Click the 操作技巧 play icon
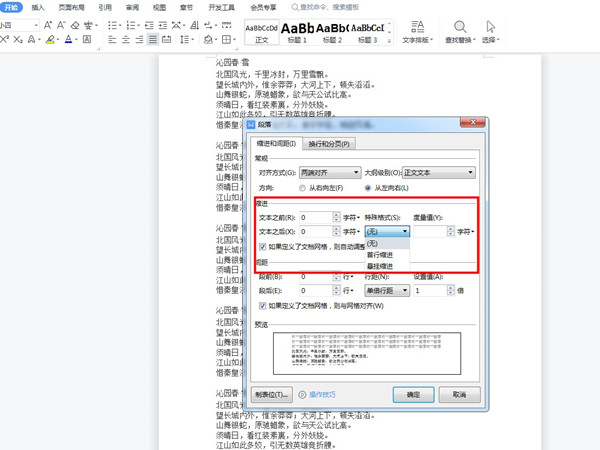 (303, 395)
